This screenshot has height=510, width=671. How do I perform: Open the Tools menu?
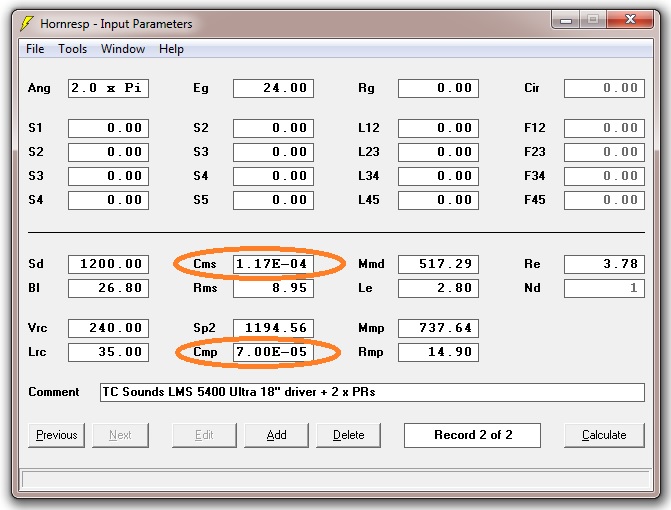tap(72, 49)
